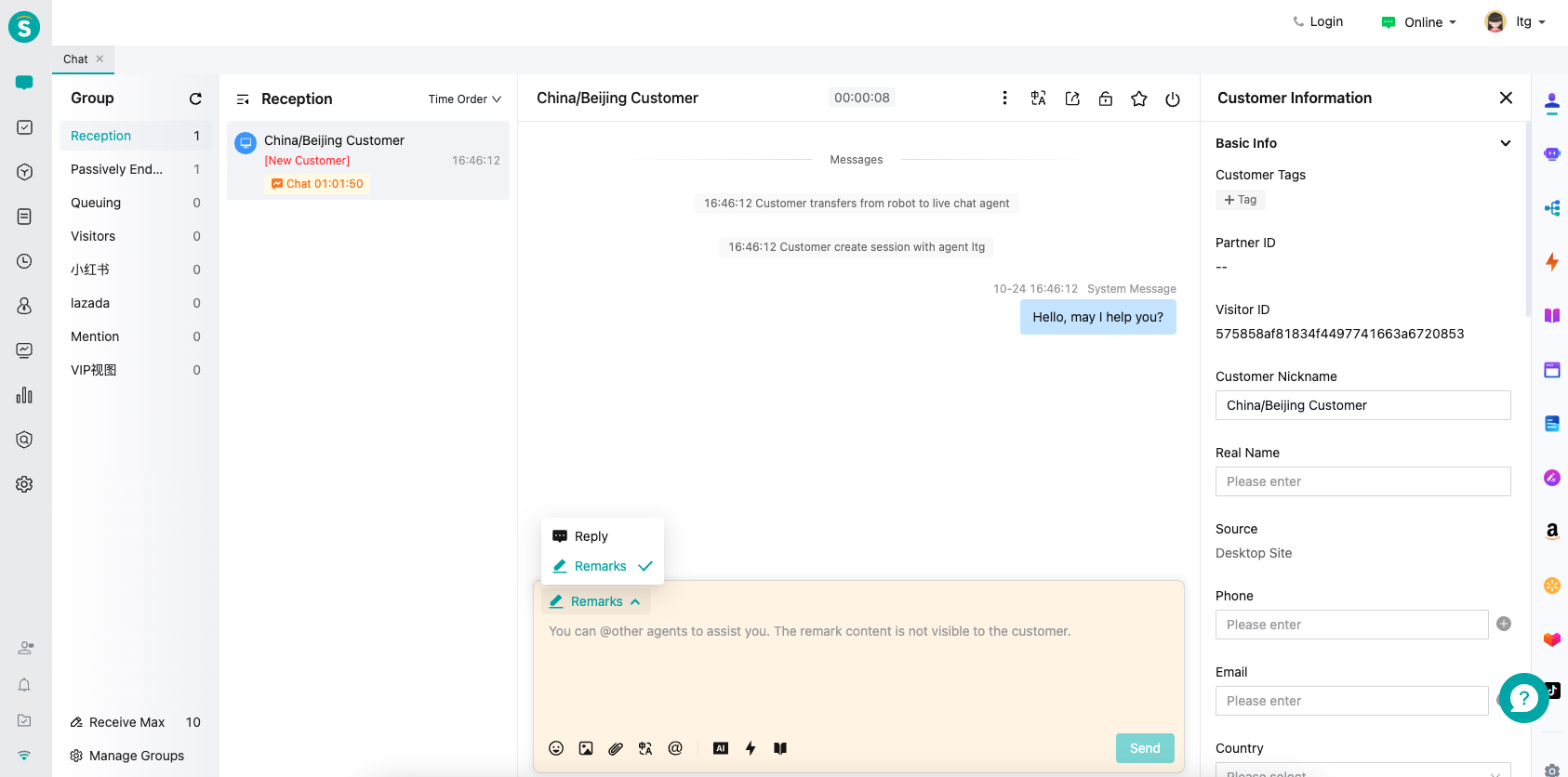Screen dimensions: 1568x777
Task: Refresh the Group list
Action: (x=195, y=99)
